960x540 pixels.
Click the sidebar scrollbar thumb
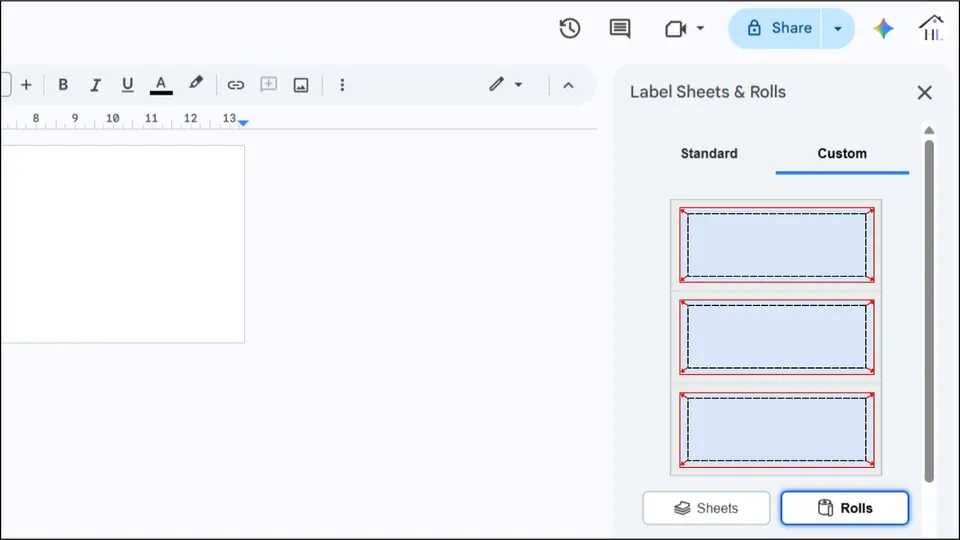(929, 311)
